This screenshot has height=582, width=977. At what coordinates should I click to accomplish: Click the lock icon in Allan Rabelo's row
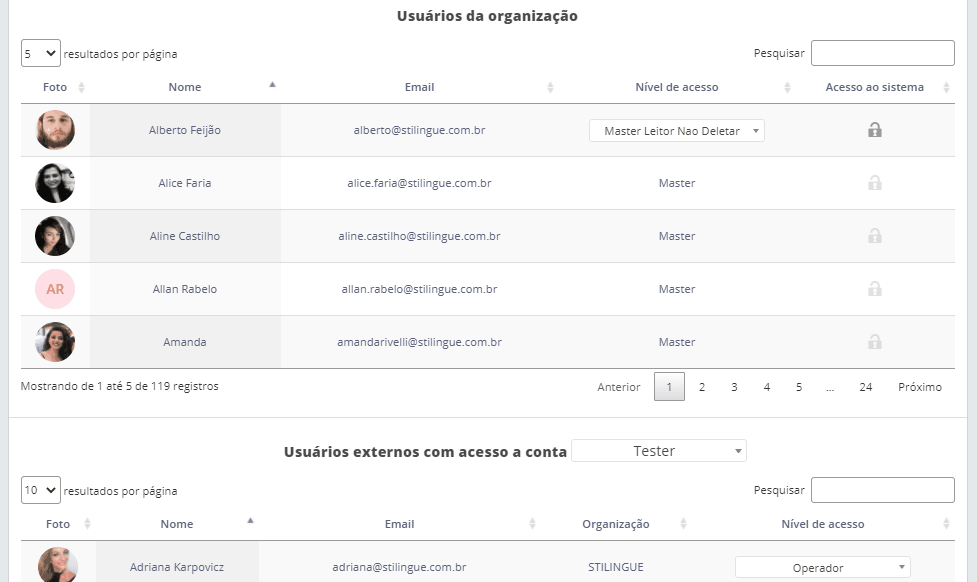pyautogui.click(x=874, y=289)
